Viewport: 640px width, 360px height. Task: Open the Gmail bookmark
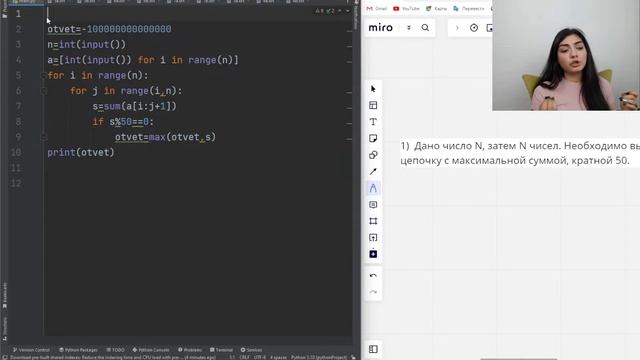click(377, 8)
